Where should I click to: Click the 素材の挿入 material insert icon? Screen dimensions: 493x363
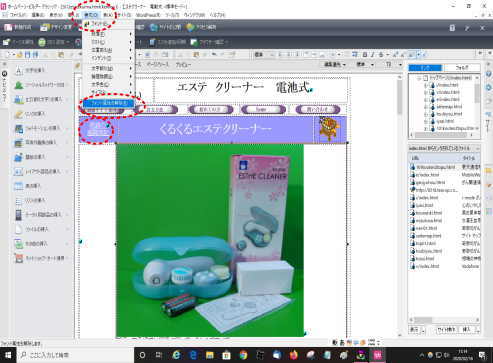tap(19, 244)
